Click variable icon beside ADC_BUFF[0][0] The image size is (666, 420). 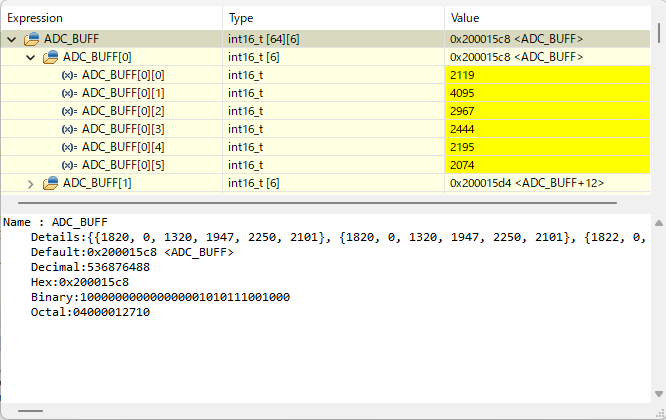coord(69,76)
